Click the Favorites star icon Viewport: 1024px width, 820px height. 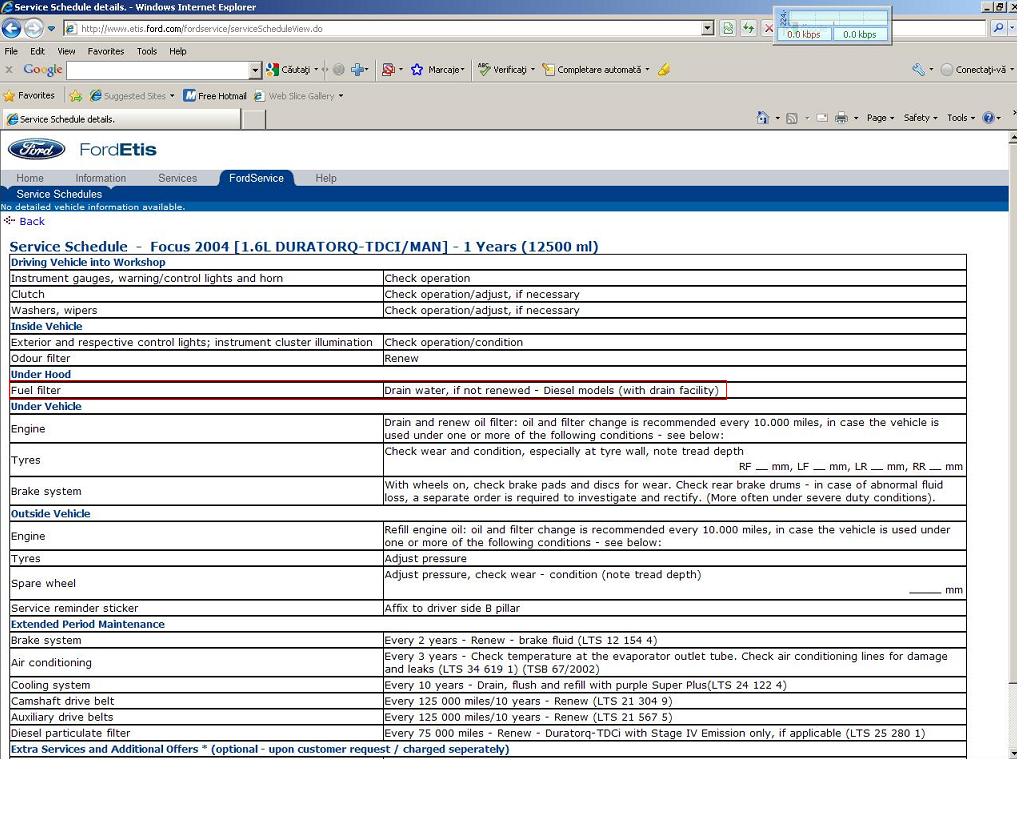click(x=10, y=96)
